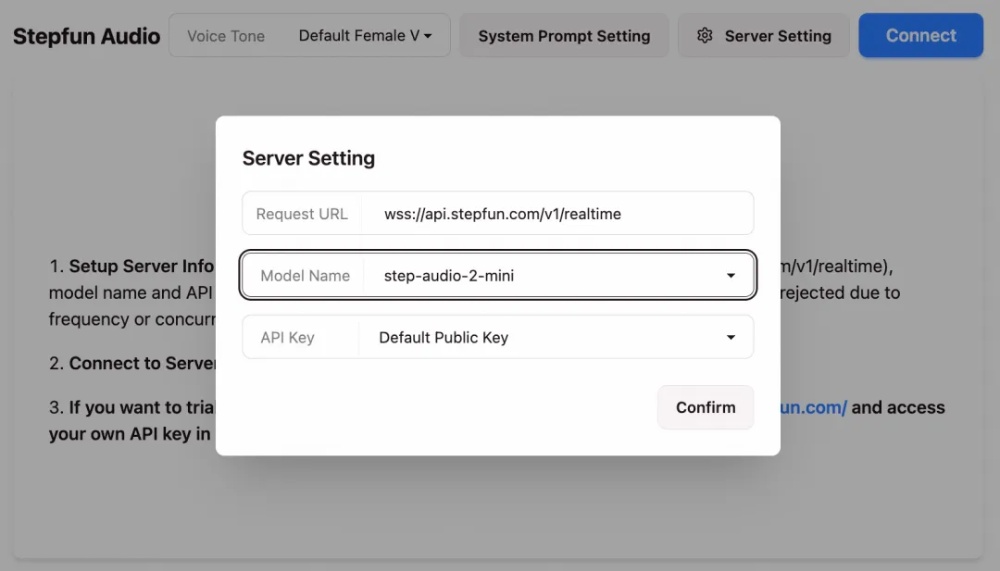Click the blue Connect button
The height and width of the screenshot is (571, 1000).
[920, 36]
